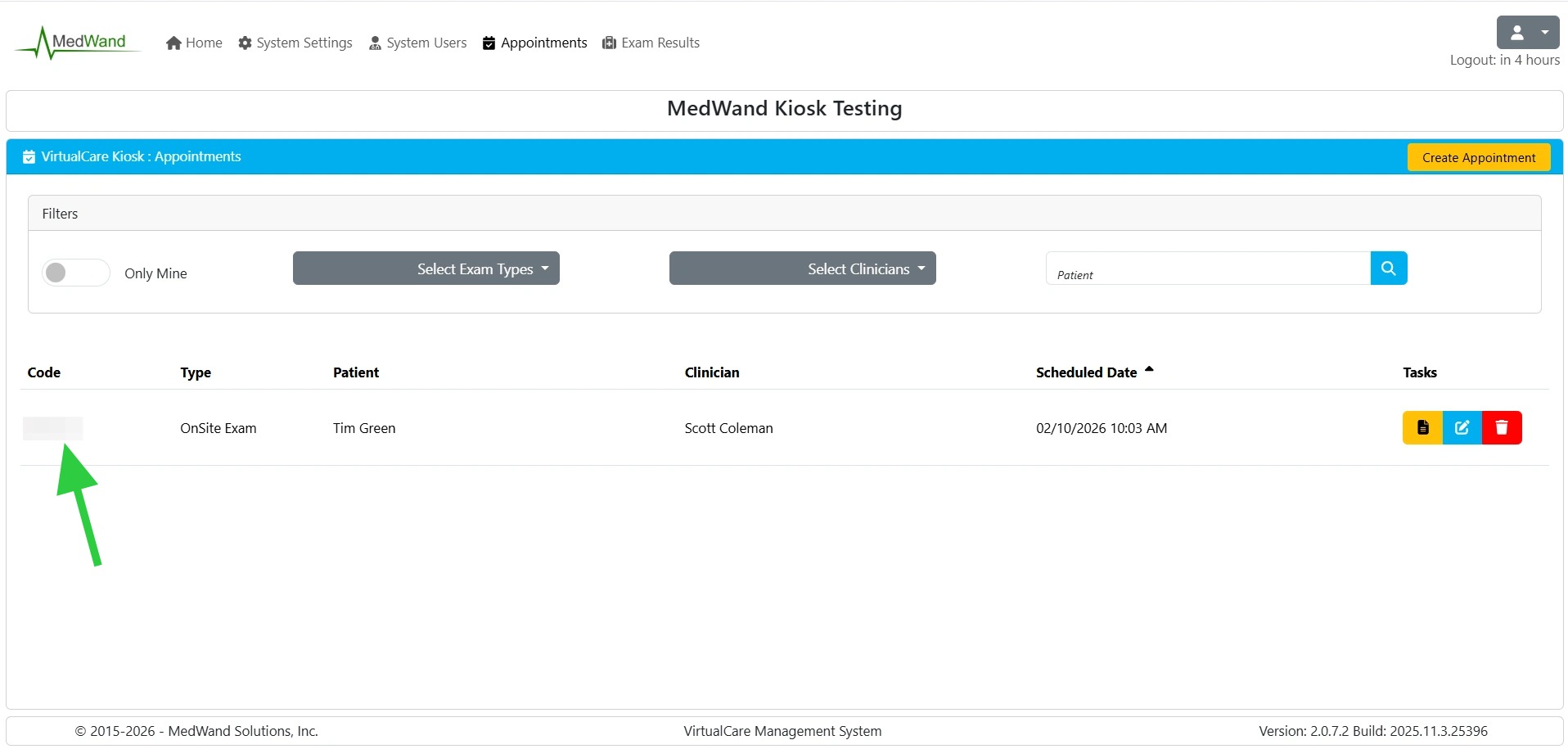Click the MedWand logo
The height and width of the screenshot is (749, 1568).
coord(78,43)
